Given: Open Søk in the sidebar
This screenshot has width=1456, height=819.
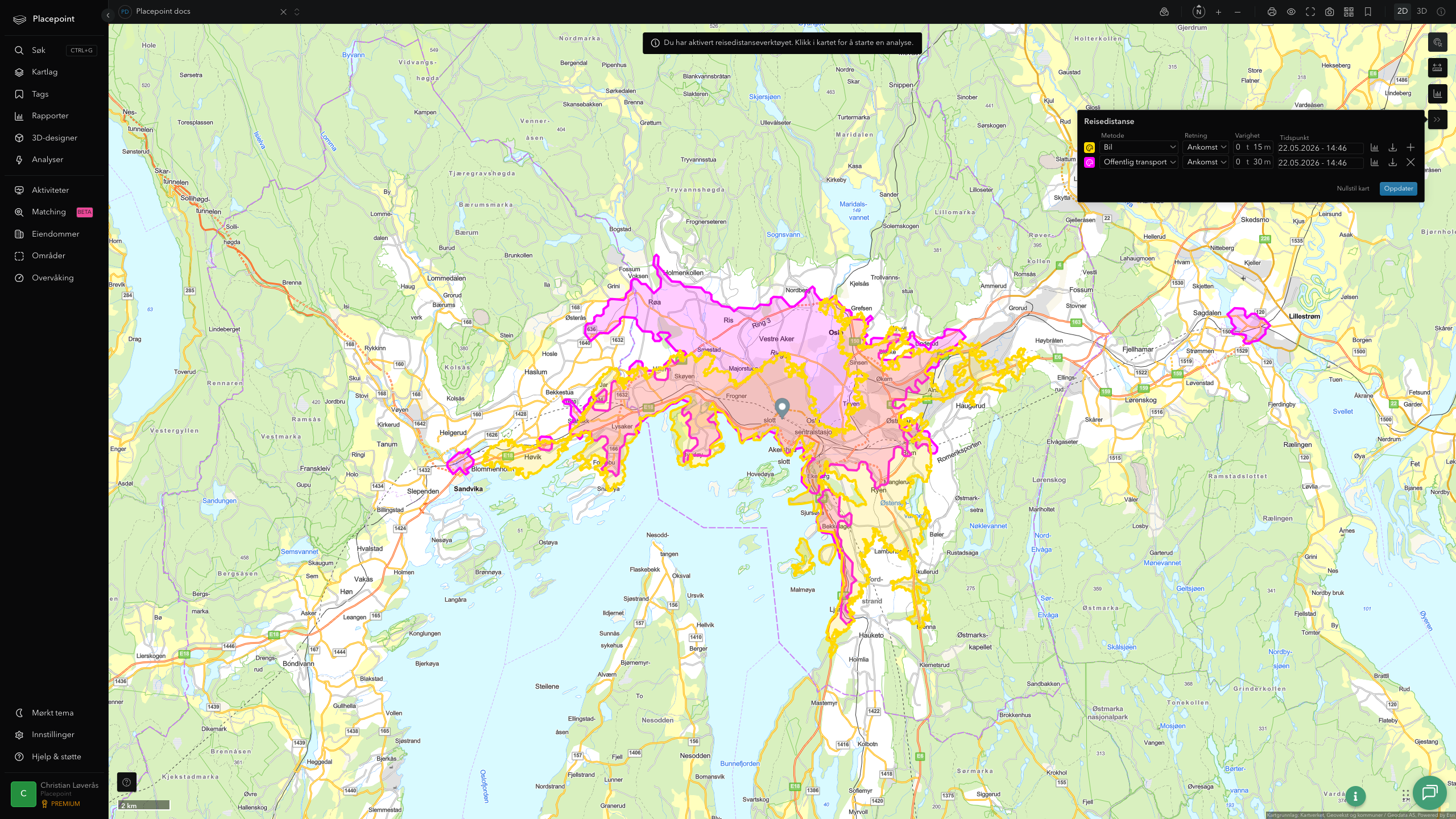Looking at the screenshot, I should 55,50.
